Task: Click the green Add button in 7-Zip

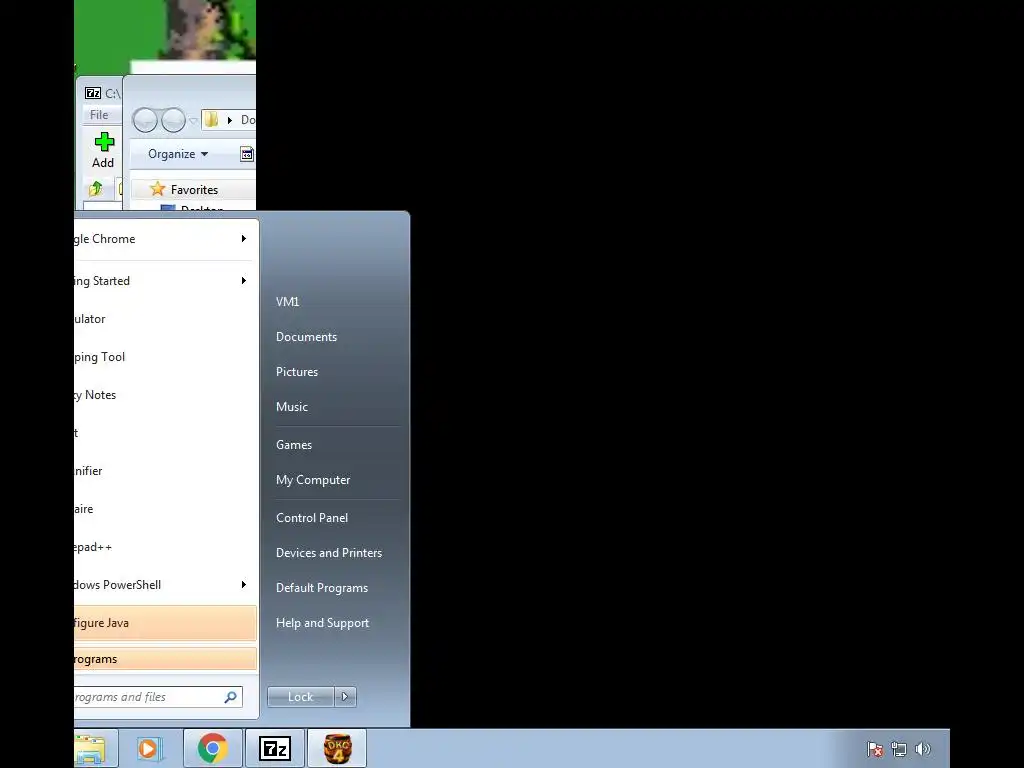Action: pyautogui.click(x=103, y=150)
